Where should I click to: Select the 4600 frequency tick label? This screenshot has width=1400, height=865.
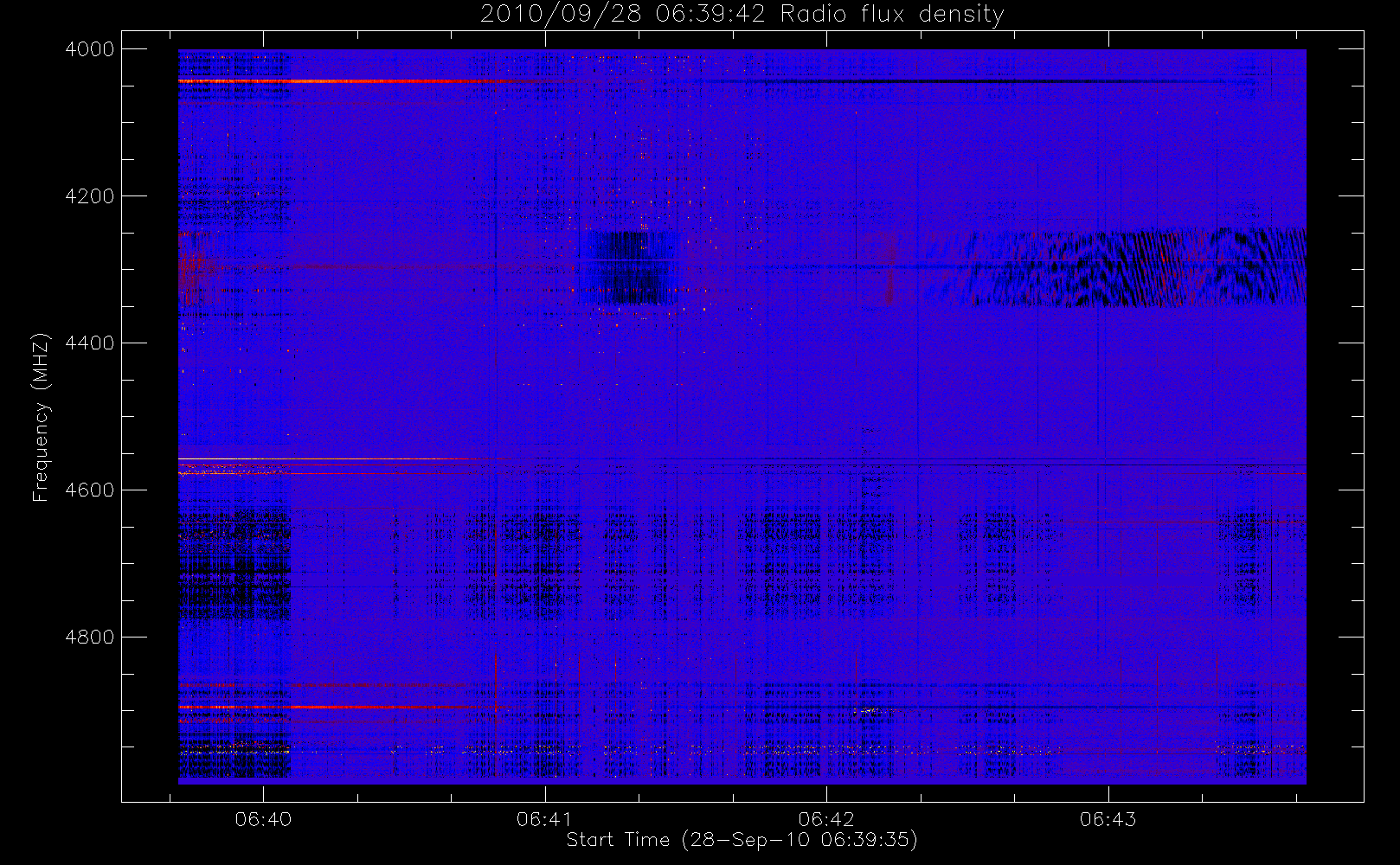point(90,490)
